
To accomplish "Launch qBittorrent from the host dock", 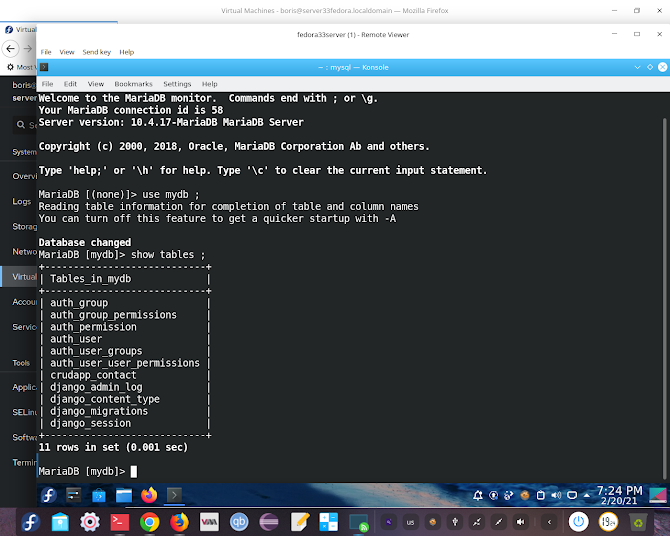I will (x=239, y=522).
